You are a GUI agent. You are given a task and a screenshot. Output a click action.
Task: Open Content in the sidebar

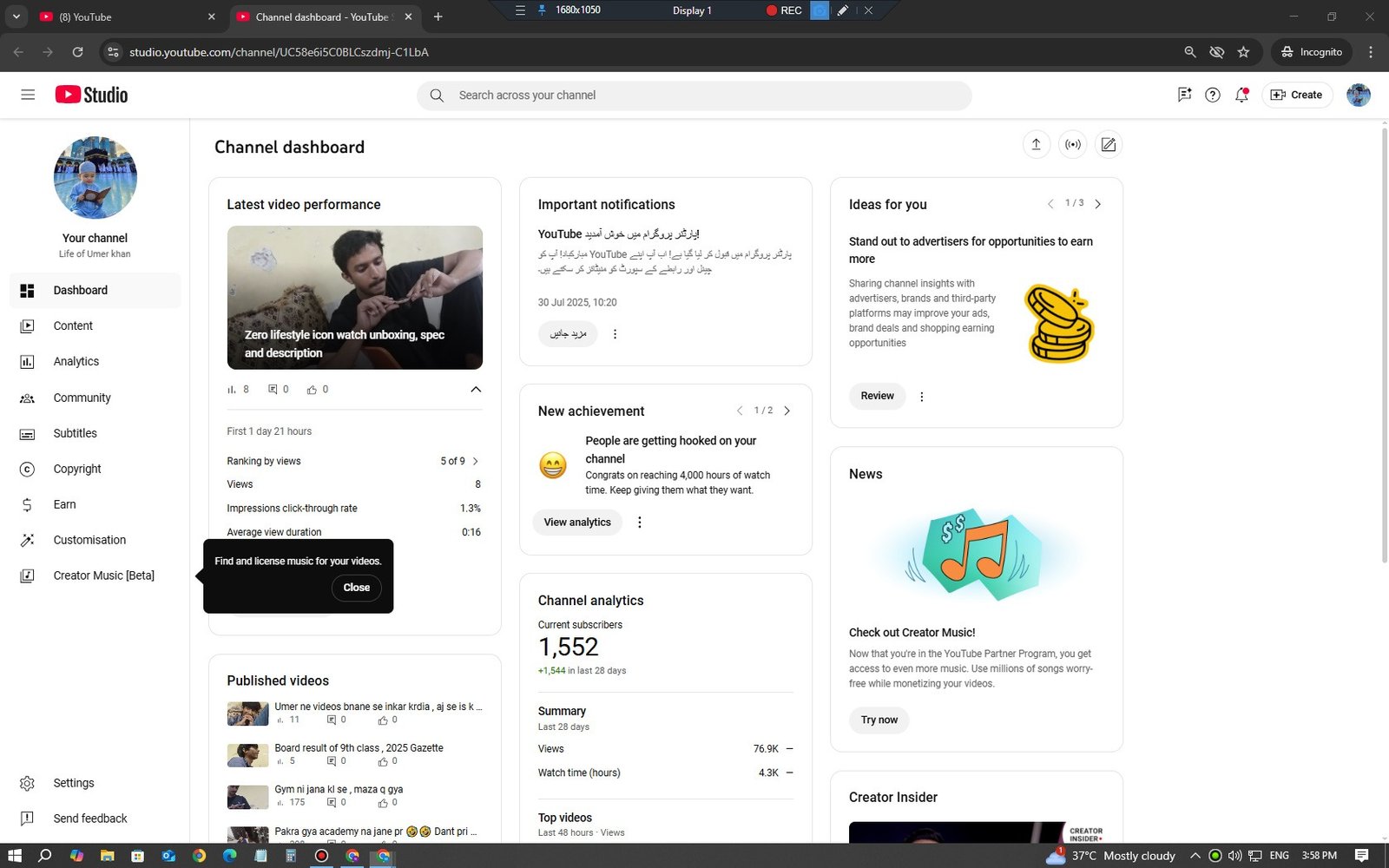(x=95, y=325)
